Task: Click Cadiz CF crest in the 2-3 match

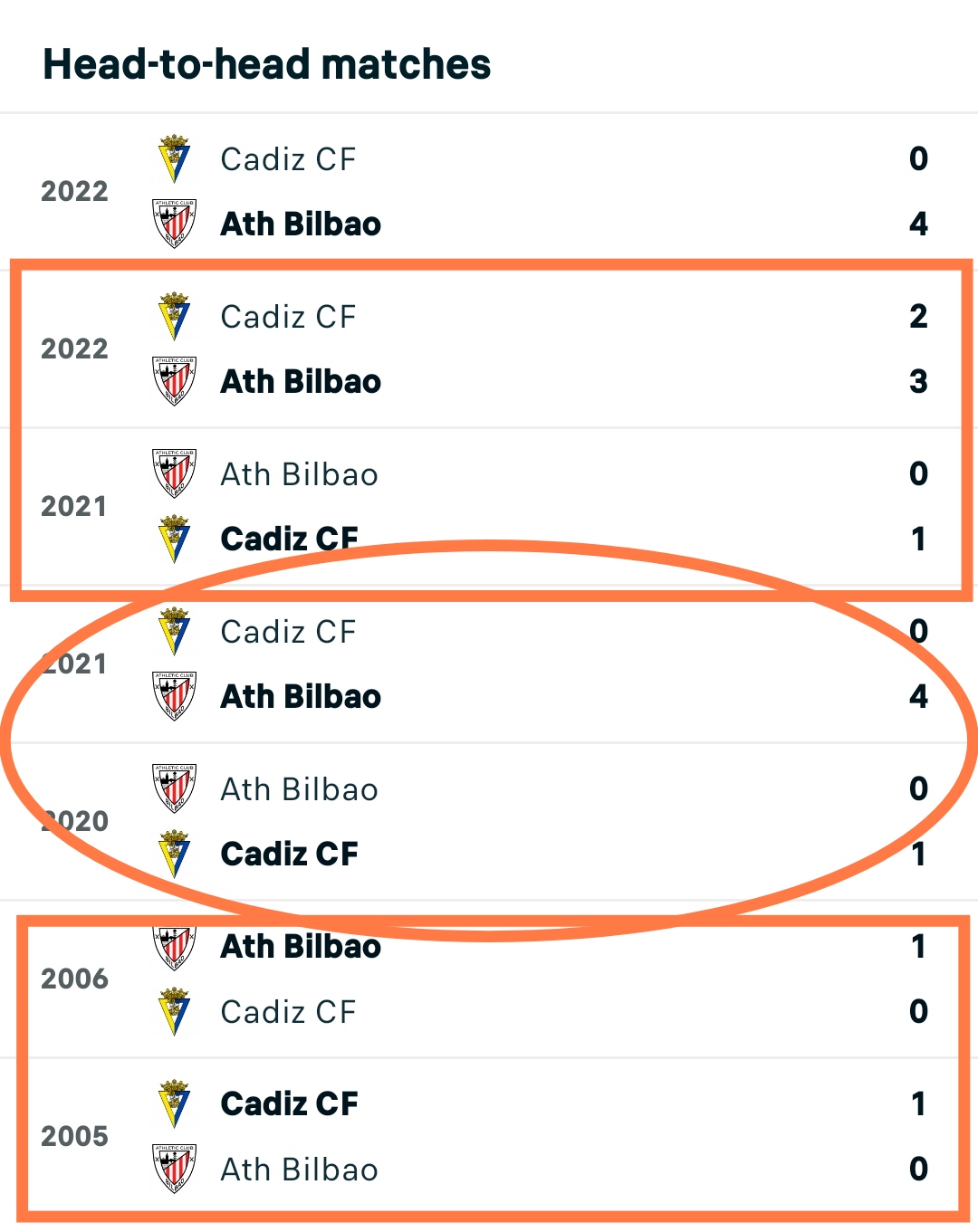Action: pos(174,316)
